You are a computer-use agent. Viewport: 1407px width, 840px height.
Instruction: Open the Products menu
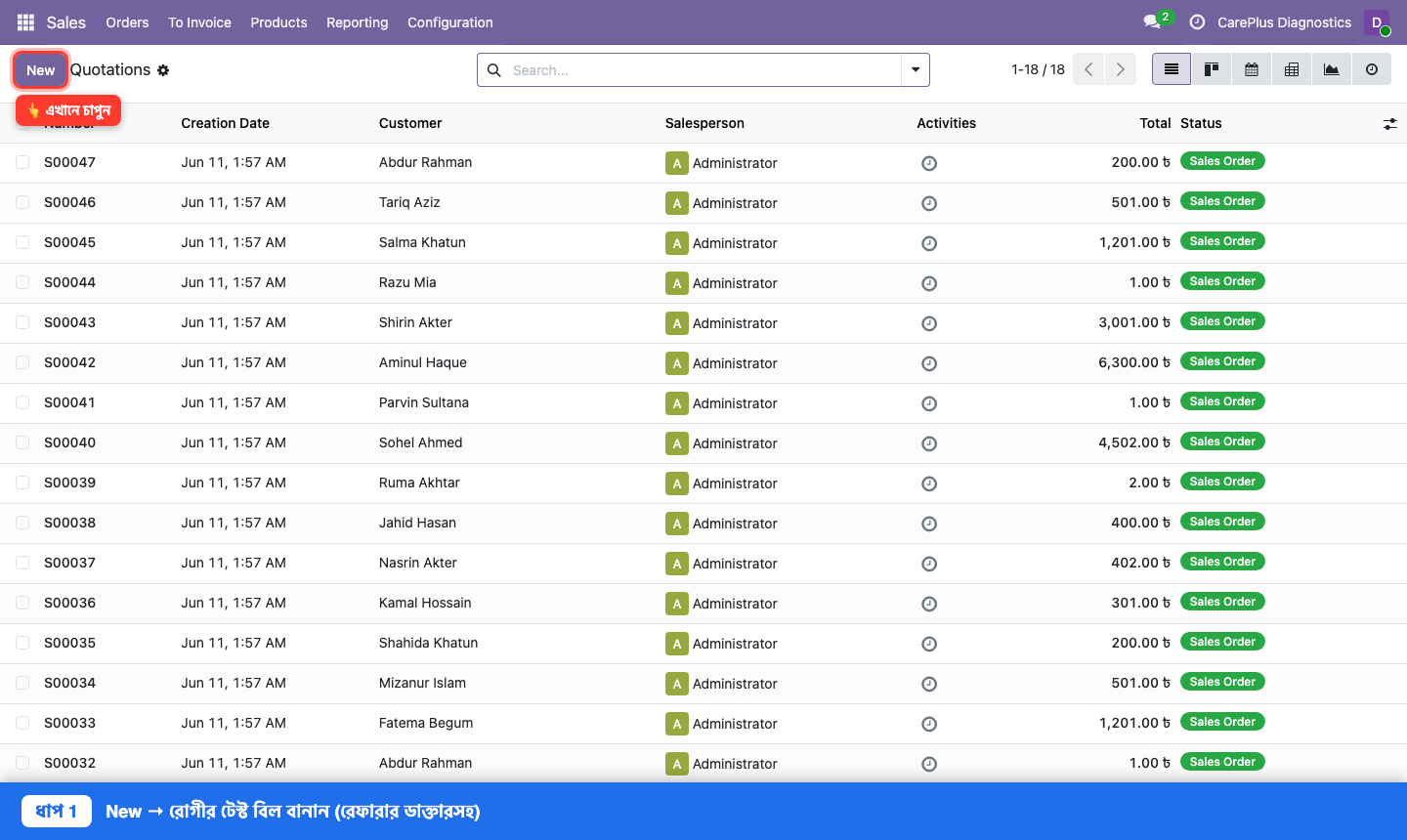tap(278, 22)
